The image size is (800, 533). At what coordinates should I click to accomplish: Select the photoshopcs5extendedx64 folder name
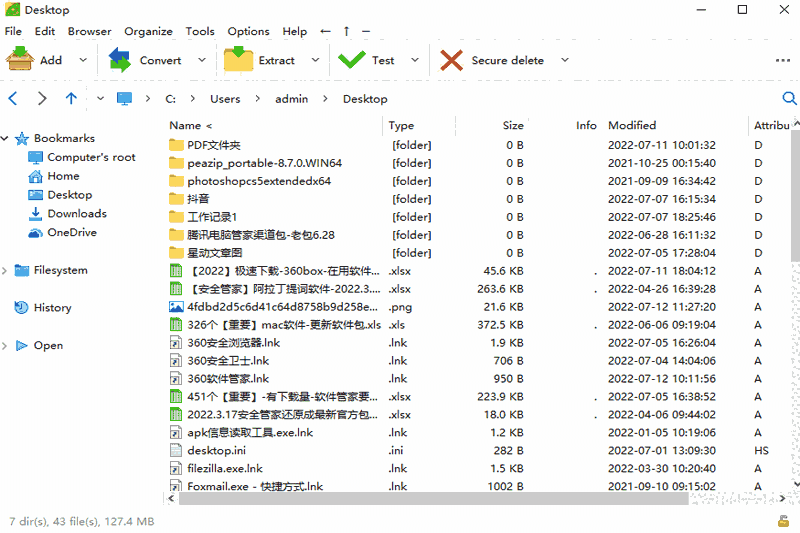coord(259,181)
